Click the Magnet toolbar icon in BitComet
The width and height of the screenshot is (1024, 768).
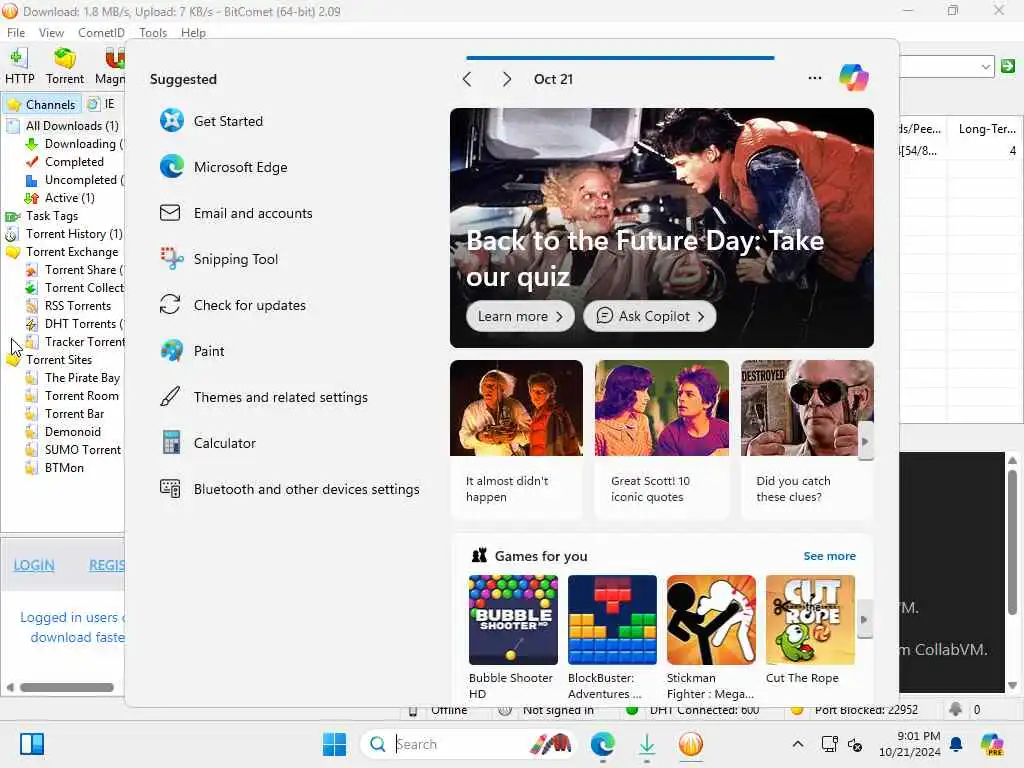click(110, 67)
